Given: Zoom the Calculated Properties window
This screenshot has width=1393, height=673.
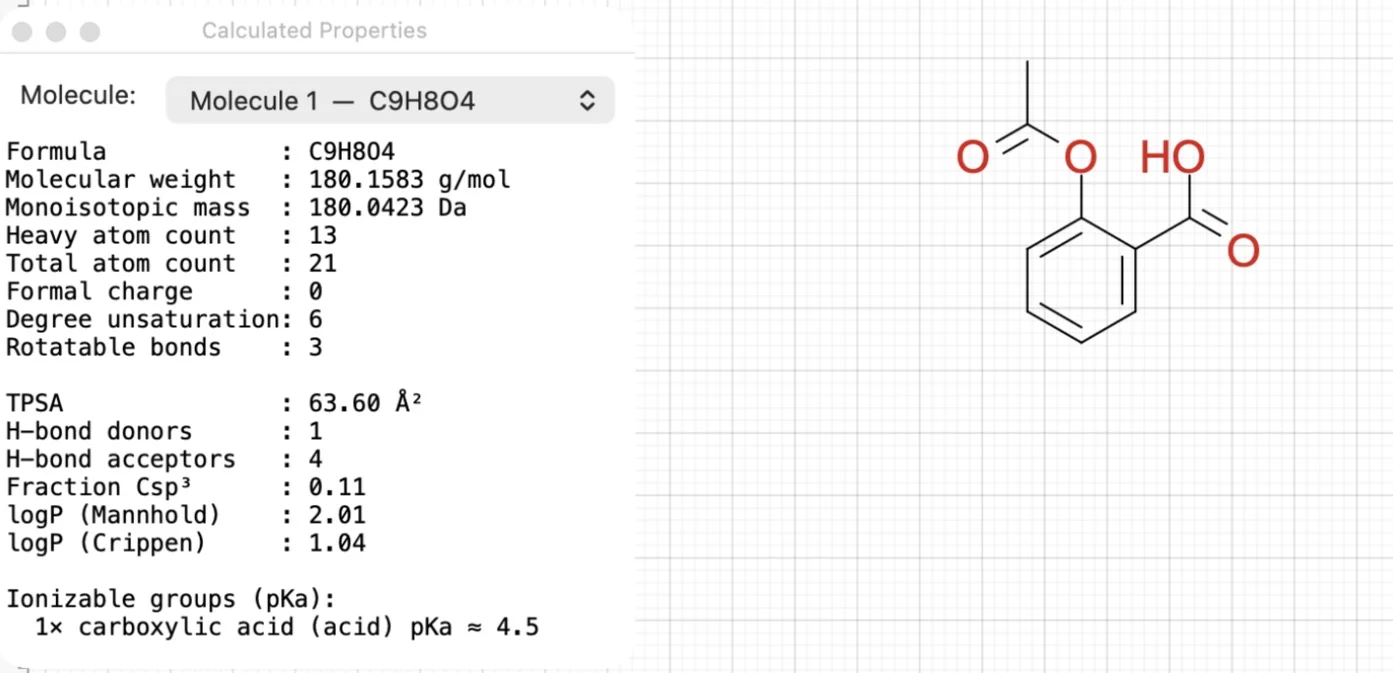Looking at the screenshot, I should pos(90,32).
